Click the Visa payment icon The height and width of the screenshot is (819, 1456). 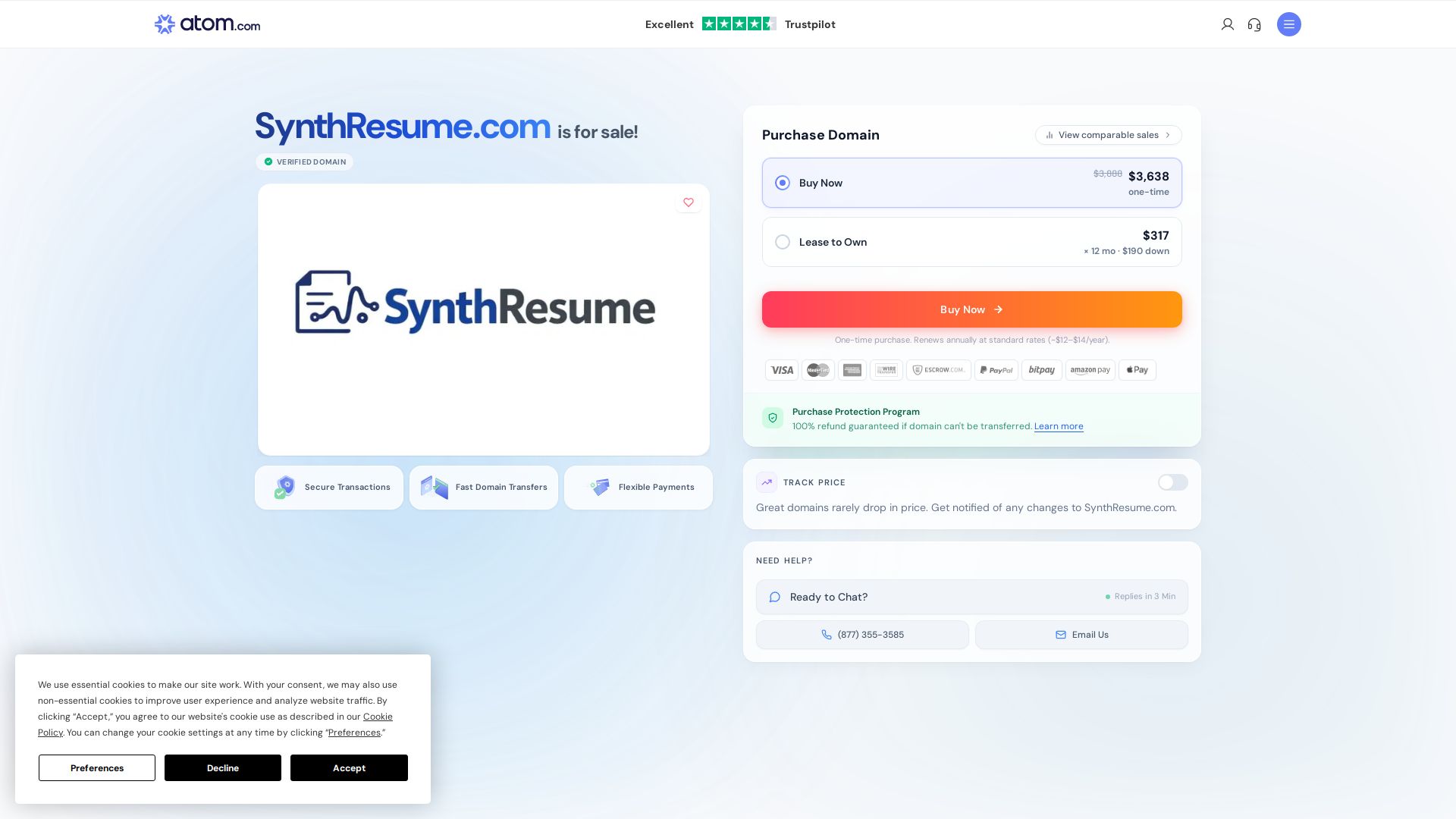click(x=782, y=370)
